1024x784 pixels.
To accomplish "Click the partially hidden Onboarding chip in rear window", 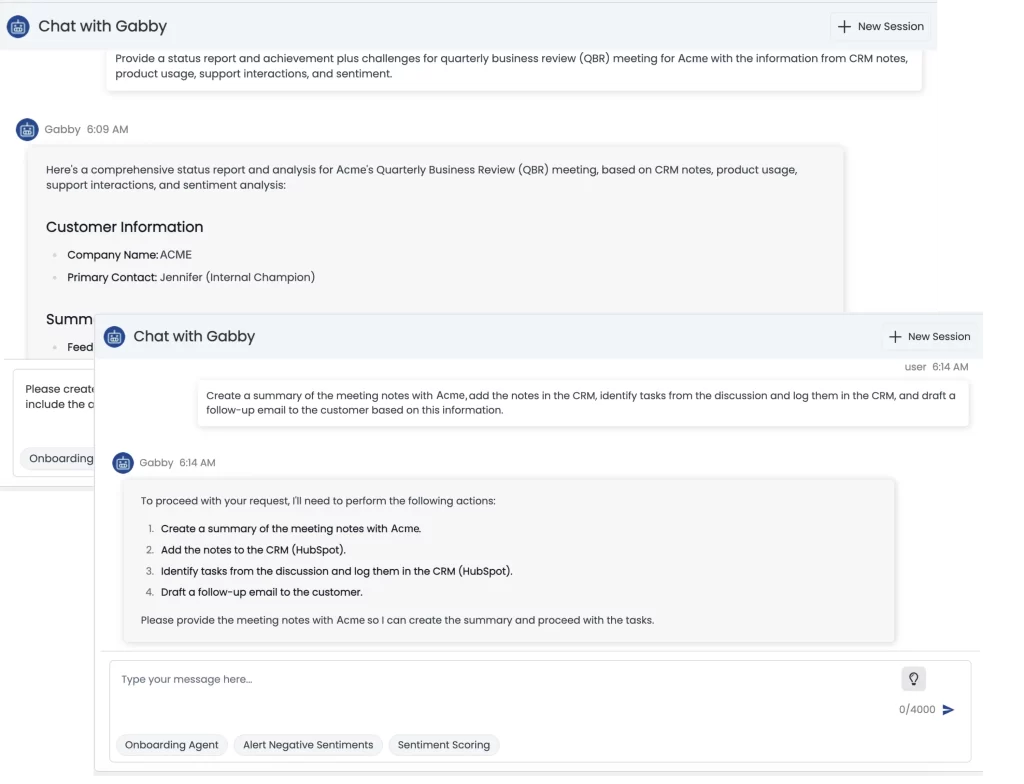I will (x=58, y=458).
